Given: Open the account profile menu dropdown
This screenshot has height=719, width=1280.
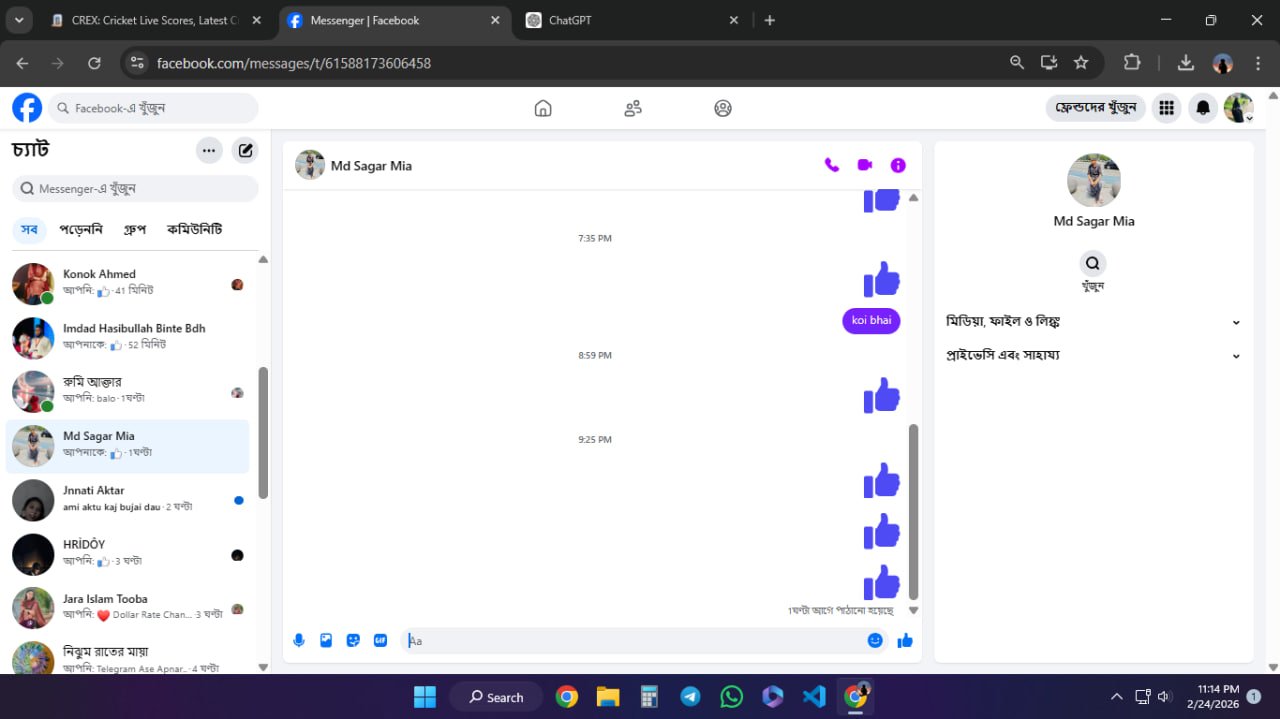Looking at the screenshot, I should click(1239, 108).
